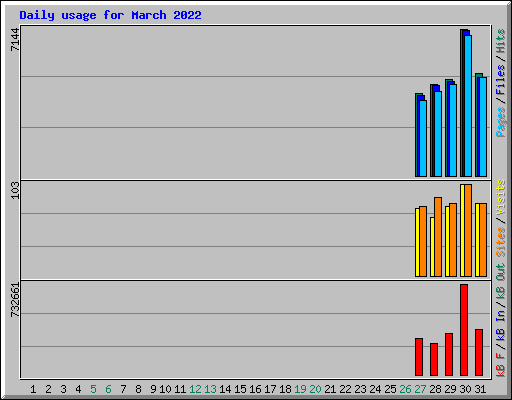Click the 7144 hits axis value
The width and height of the screenshot is (512, 400).
point(15,40)
